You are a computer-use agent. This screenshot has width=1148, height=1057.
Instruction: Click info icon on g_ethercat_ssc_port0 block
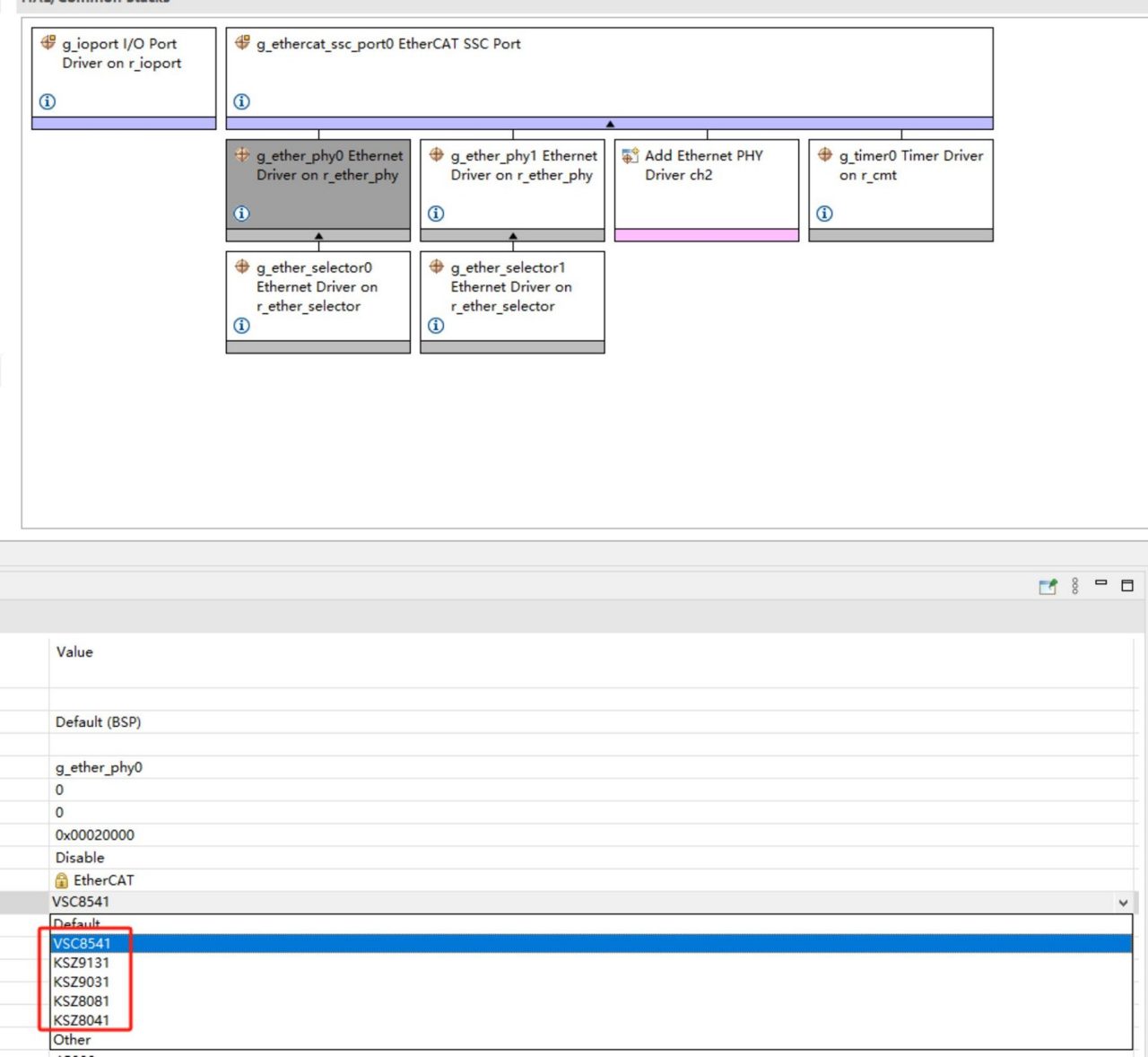pyautogui.click(x=241, y=101)
